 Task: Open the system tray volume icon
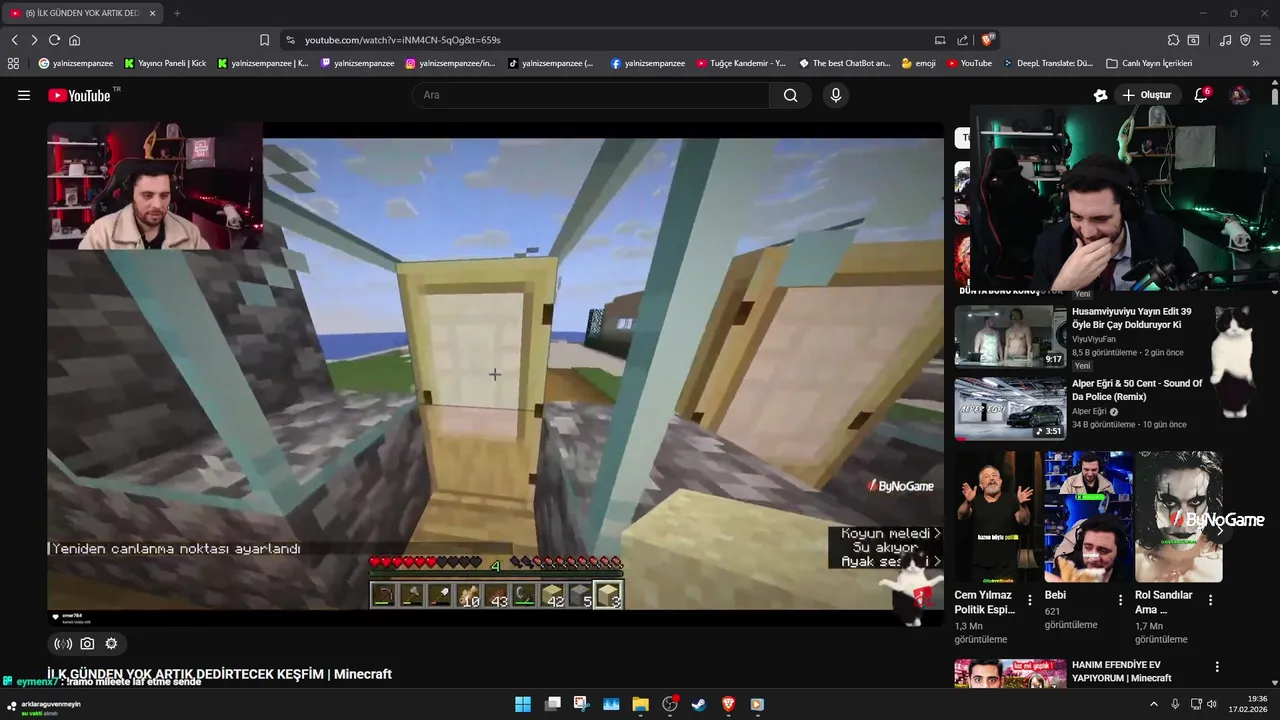[1211, 704]
